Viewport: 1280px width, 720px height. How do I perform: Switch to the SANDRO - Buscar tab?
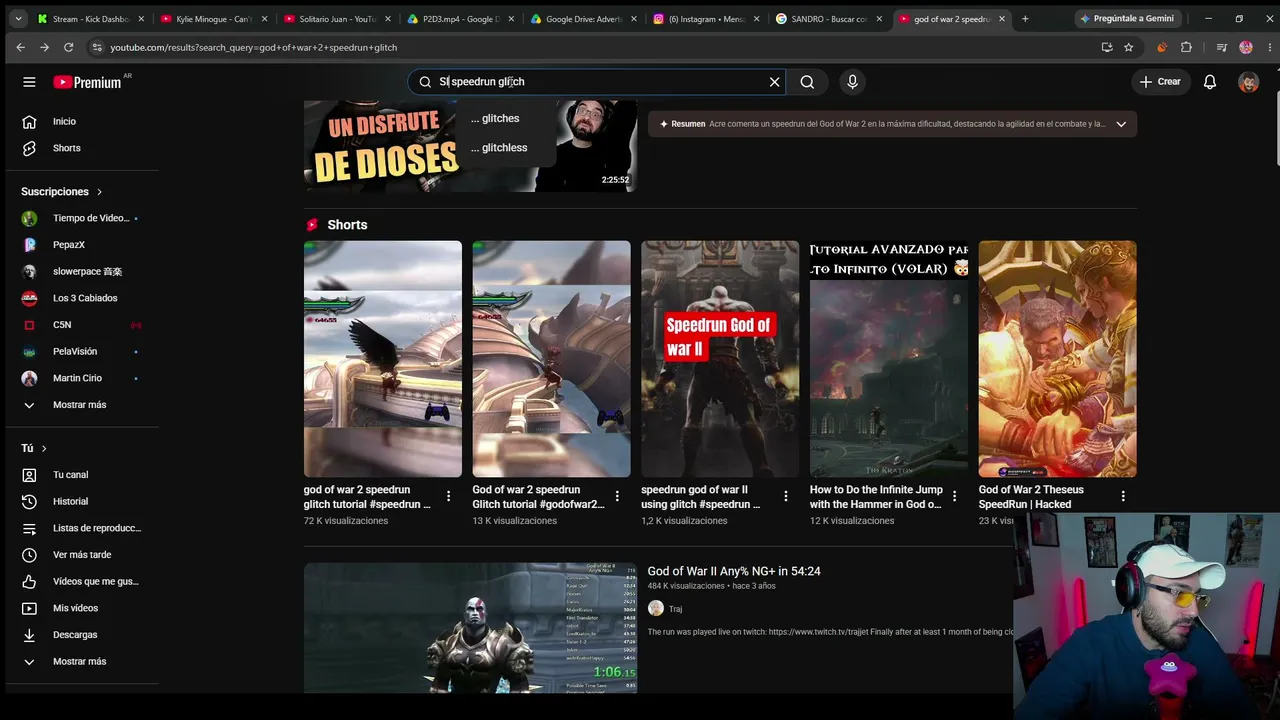click(x=829, y=18)
